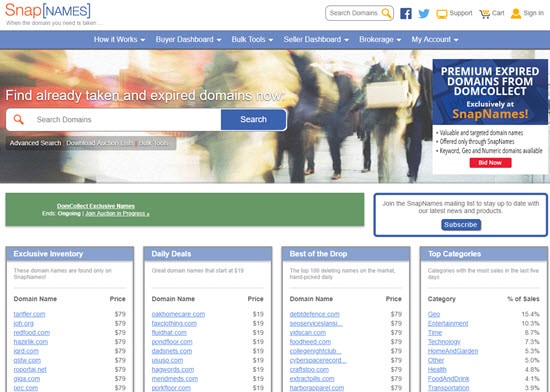The width and height of the screenshot is (550, 392).
Task: Expand the How it Works menu
Action: pos(119,40)
